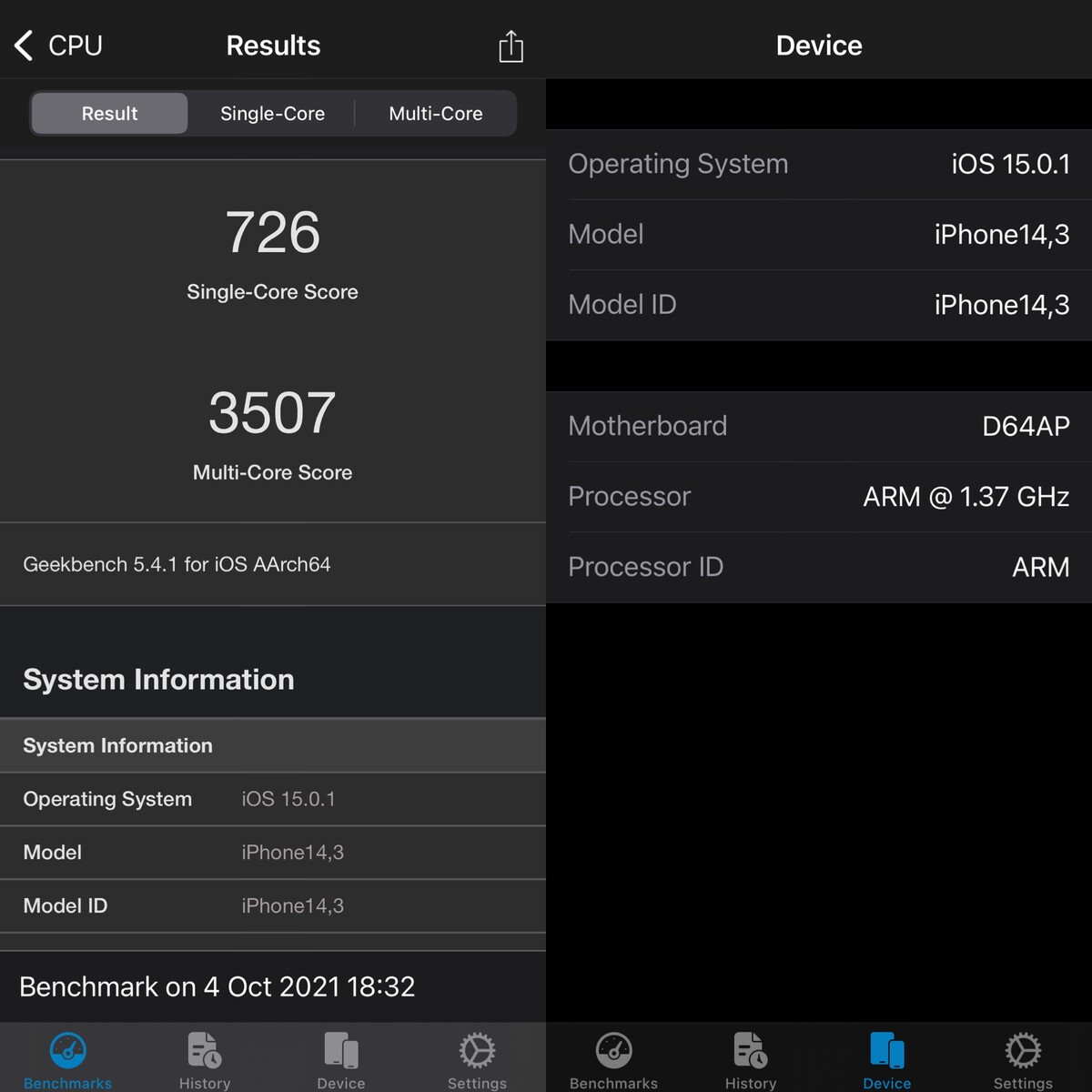Tap Motherboard D64AP row
1092x1092 pixels.
pos(819,426)
